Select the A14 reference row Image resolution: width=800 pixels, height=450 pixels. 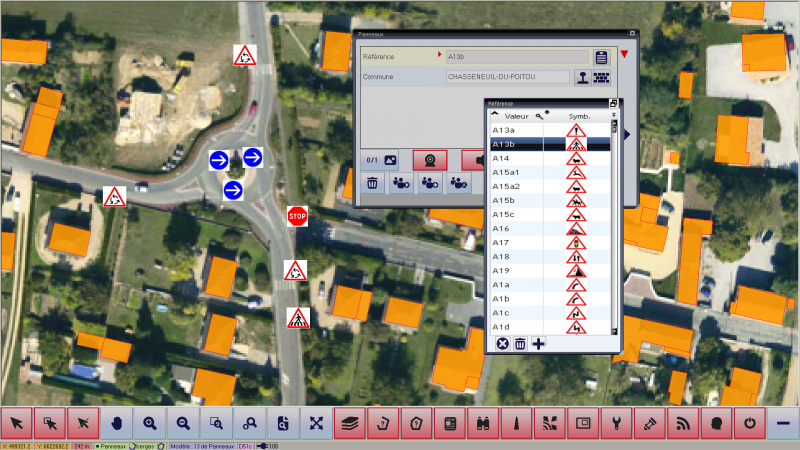point(515,159)
